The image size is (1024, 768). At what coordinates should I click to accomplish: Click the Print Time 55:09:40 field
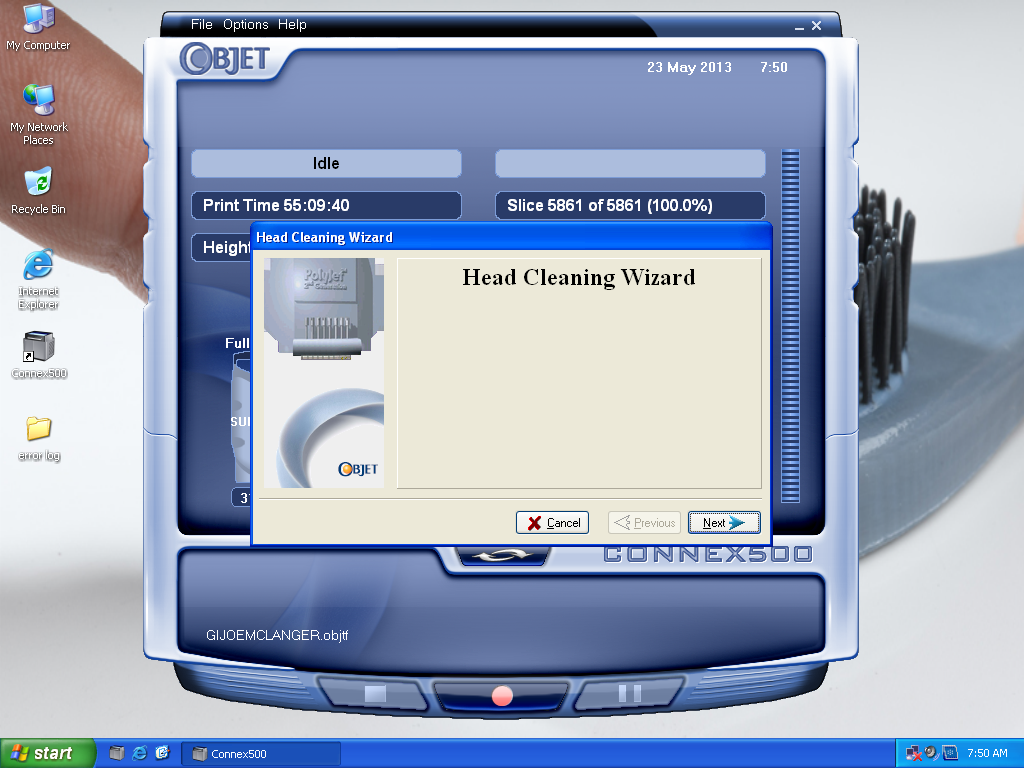(326, 206)
